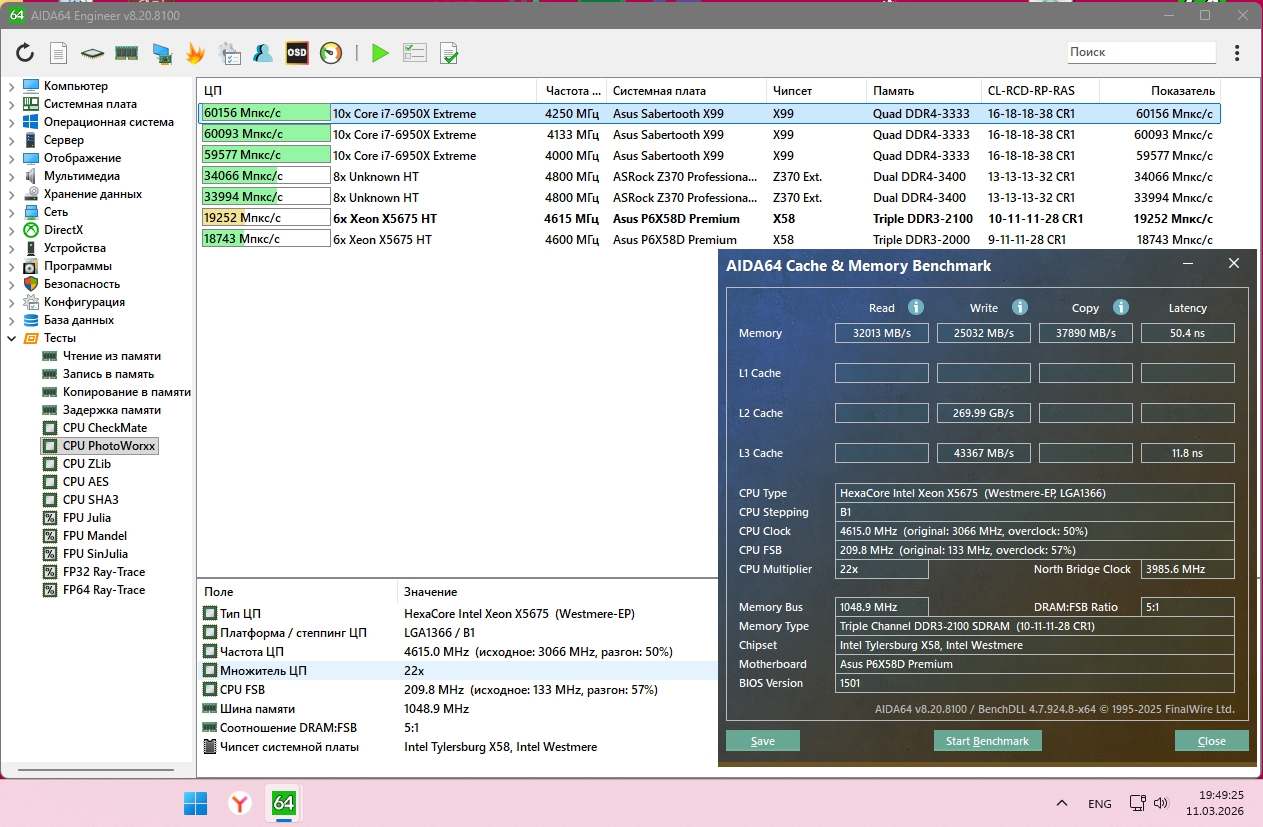Expand the Сервер tree node
Screen dimensions: 1263x827
point(12,140)
